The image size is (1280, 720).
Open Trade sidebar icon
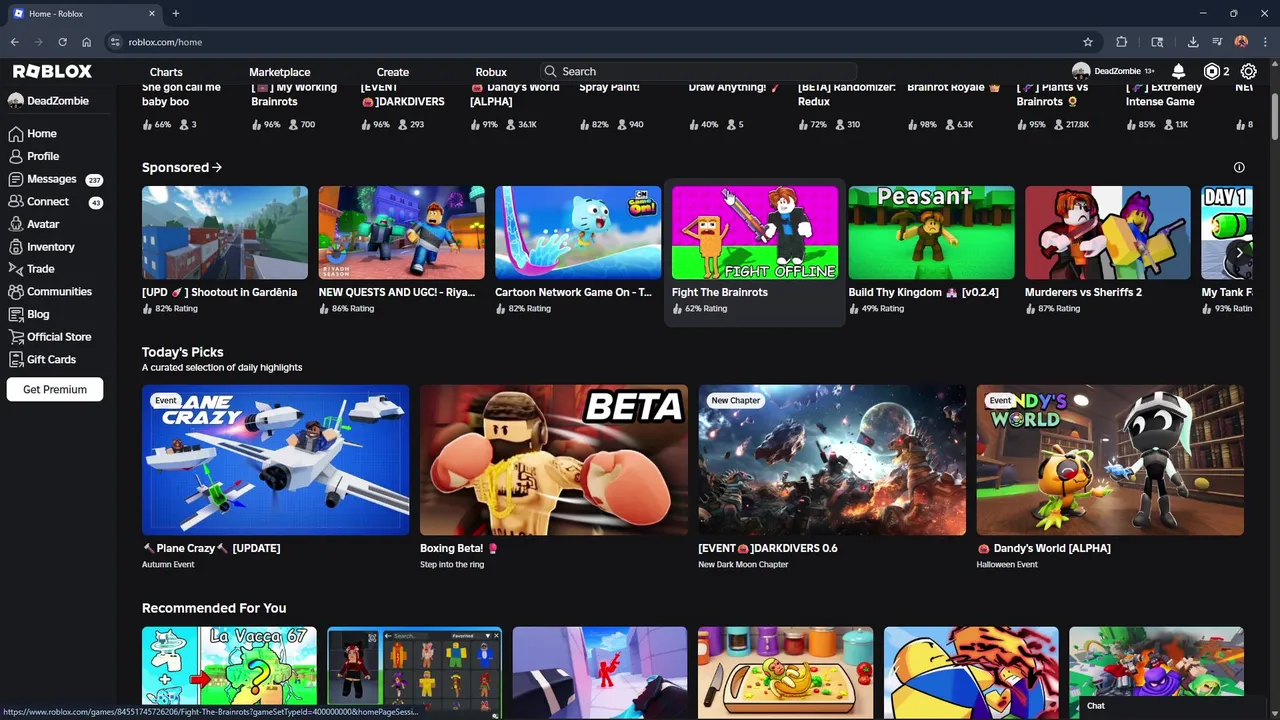[x=15, y=268]
